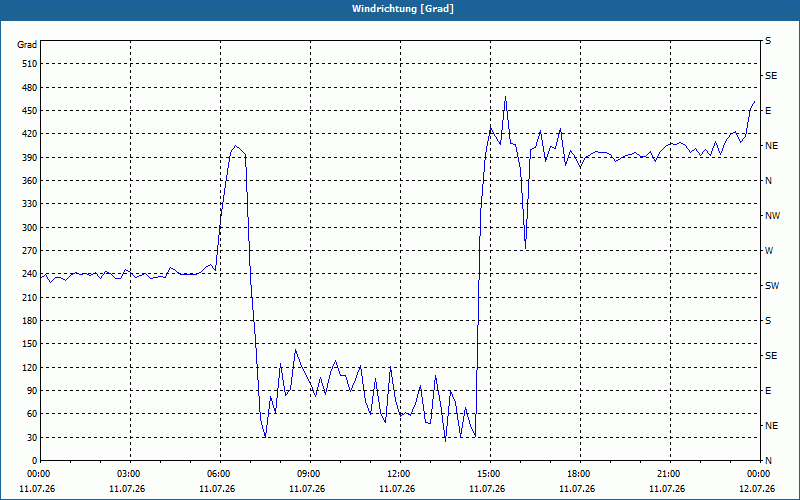The image size is (800, 500).
Task: Select the 330 y-axis value
Action: click(30, 204)
